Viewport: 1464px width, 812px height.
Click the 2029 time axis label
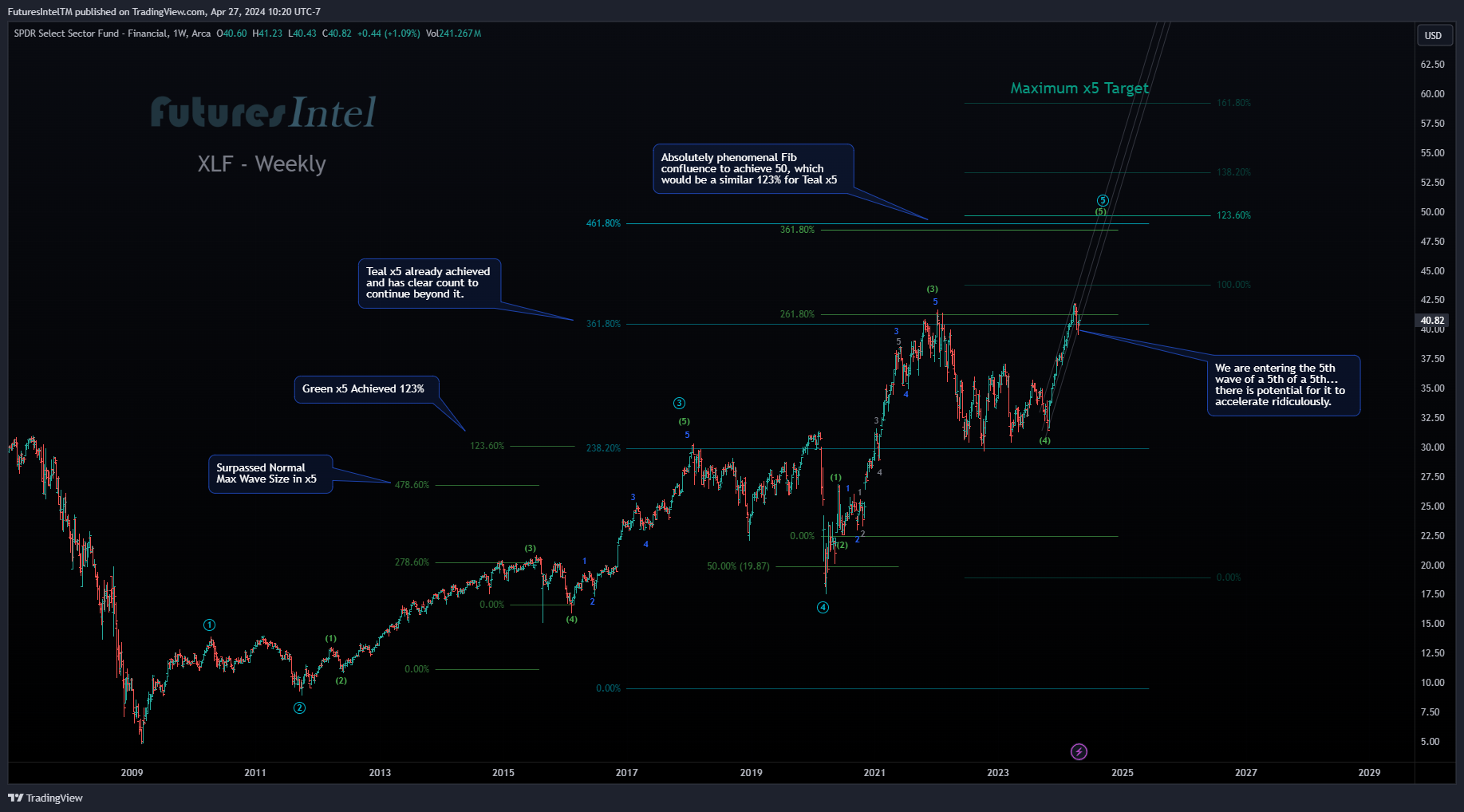[1369, 773]
